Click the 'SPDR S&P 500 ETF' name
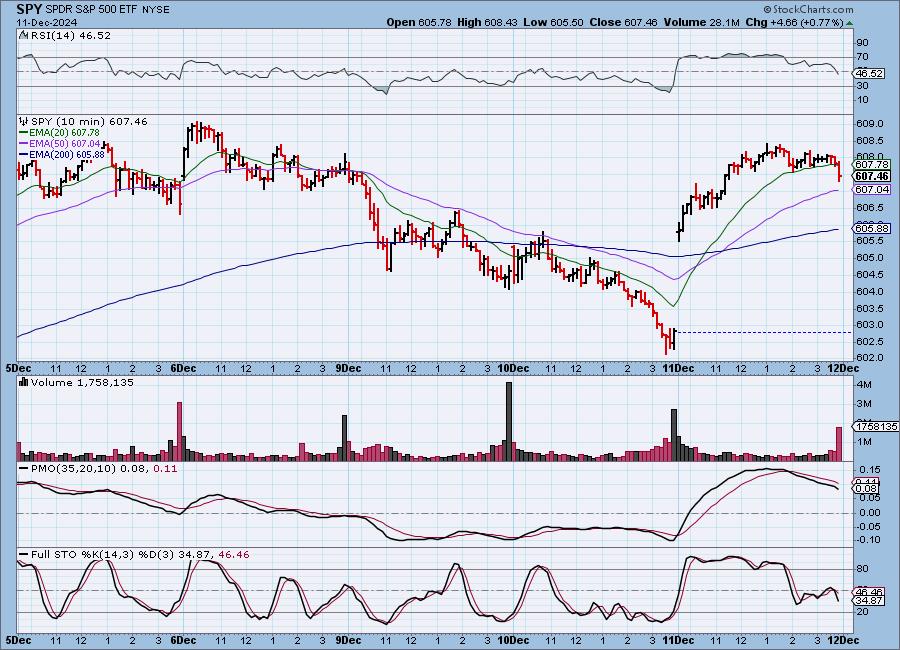The height and width of the screenshot is (650, 900). pos(91,10)
